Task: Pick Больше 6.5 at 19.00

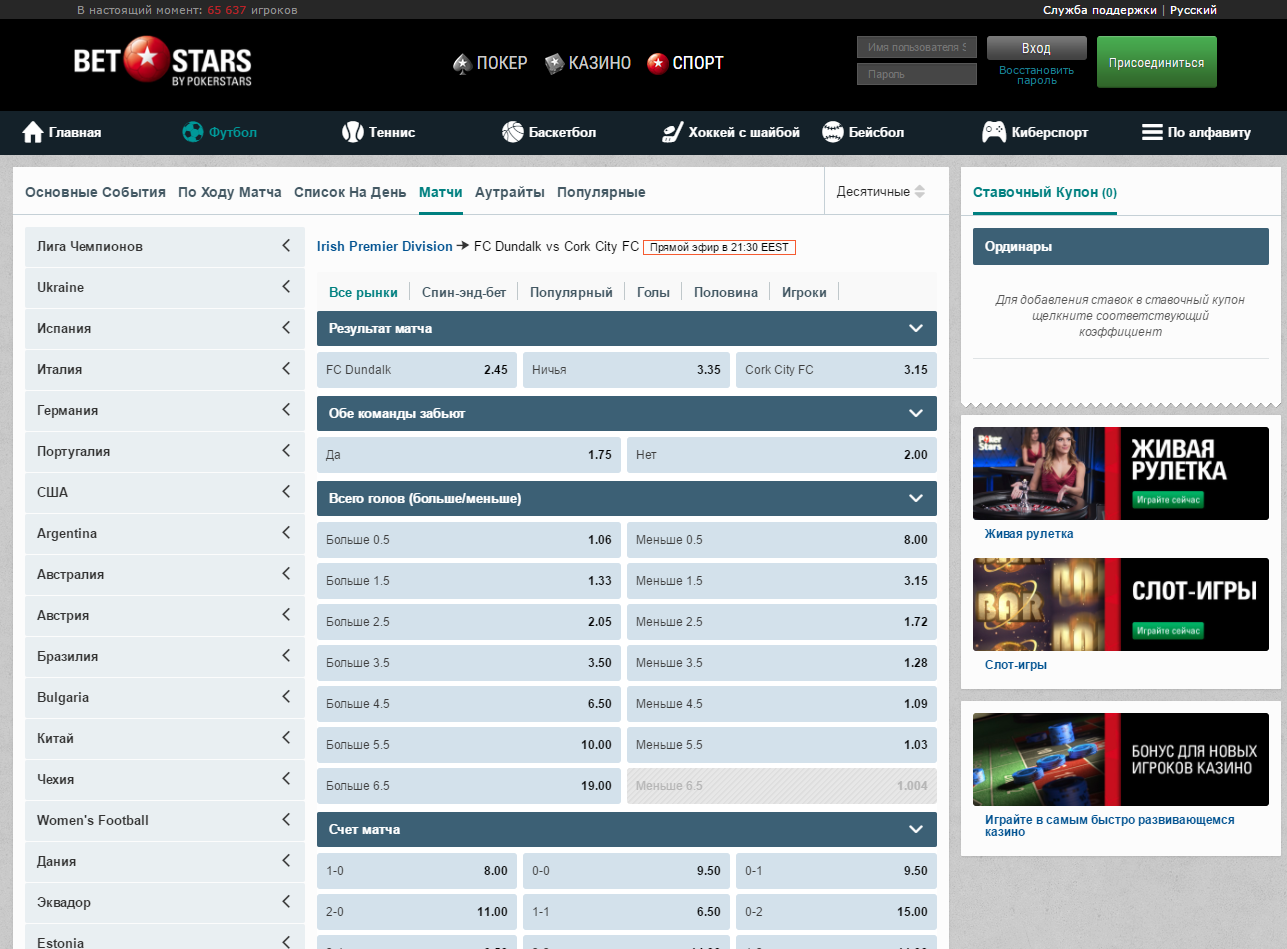Action: tap(469, 785)
